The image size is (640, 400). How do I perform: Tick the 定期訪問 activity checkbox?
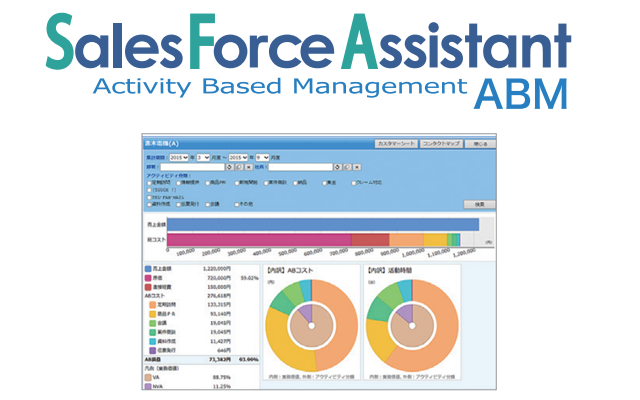point(149,183)
